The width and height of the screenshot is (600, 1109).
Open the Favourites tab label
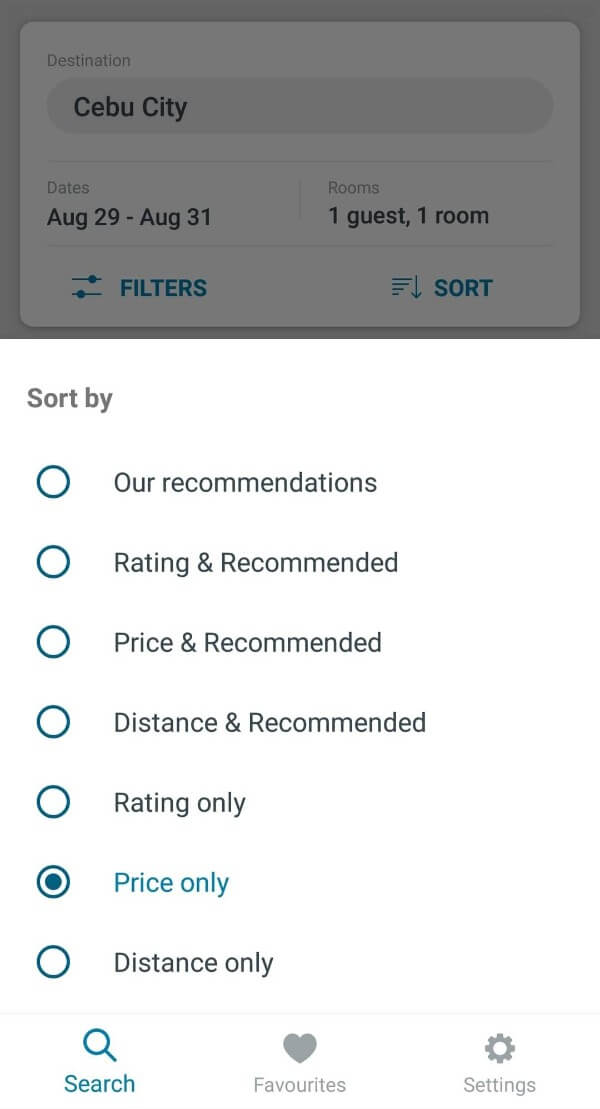pyautogui.click(x=299, y=1085)
